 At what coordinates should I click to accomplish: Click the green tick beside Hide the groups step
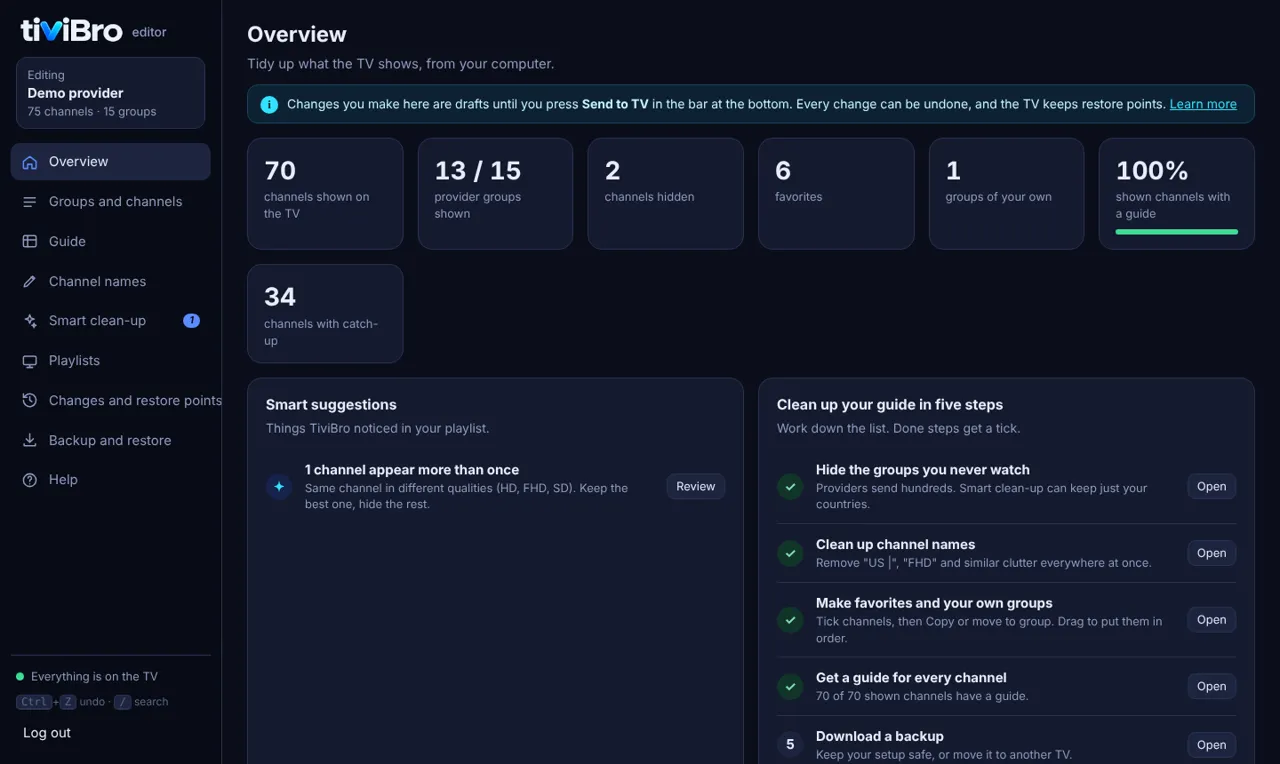[790, 487]
